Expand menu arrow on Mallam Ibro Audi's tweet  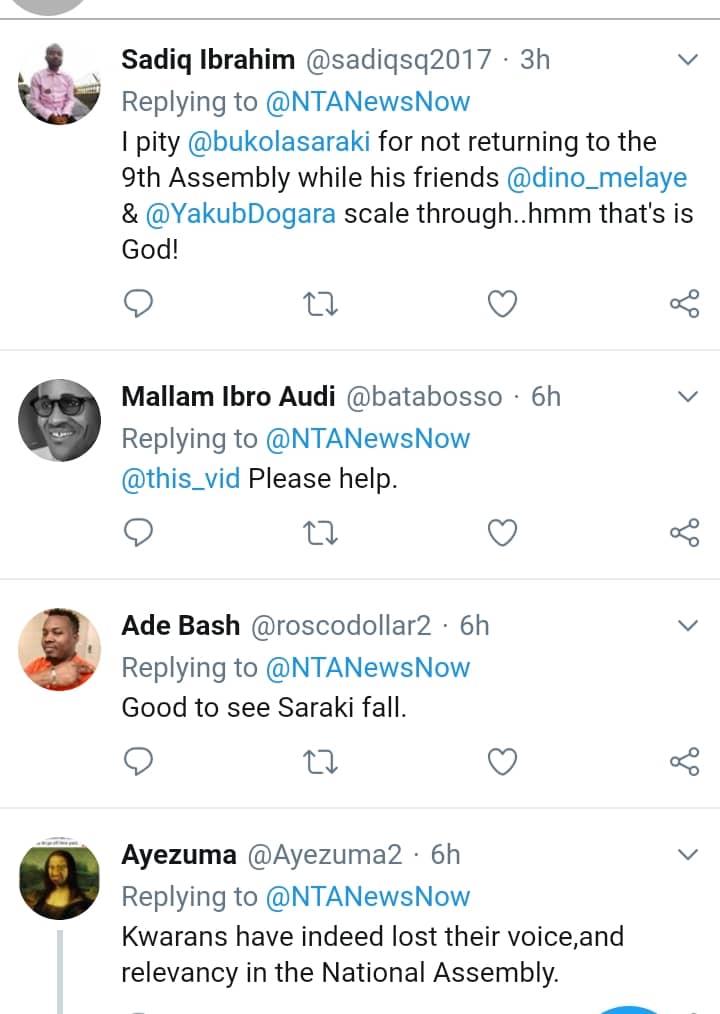(687, 397)
